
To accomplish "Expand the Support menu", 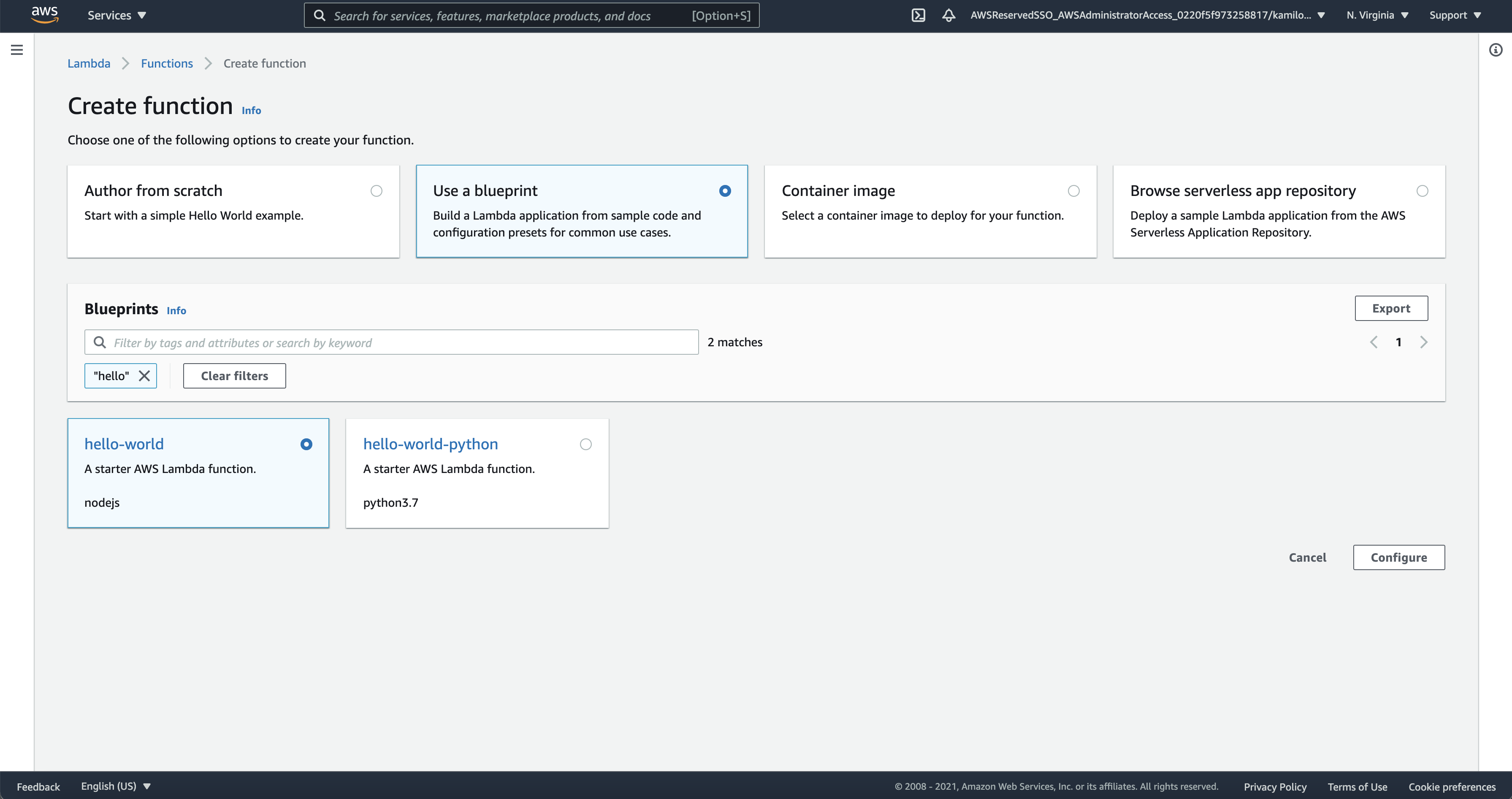I will (1455, 15).
